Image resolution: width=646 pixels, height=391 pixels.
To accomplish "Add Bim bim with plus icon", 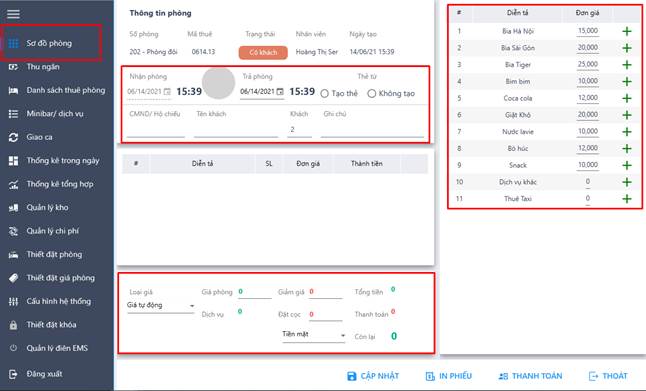I will pyautogui.click(x=627, y=82).
